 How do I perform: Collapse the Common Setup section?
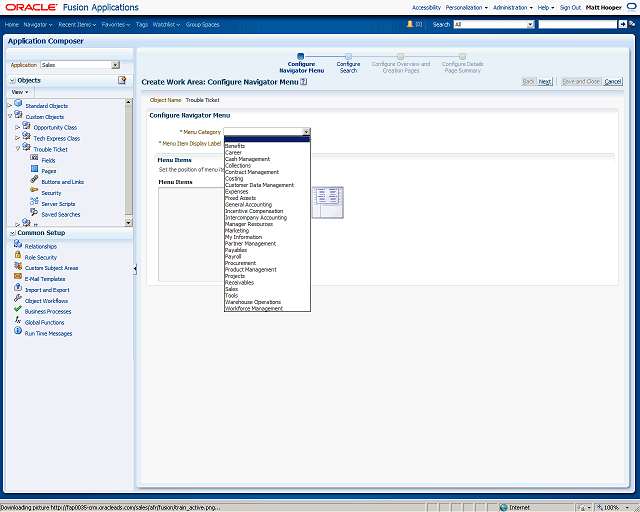tap(13, 233)
